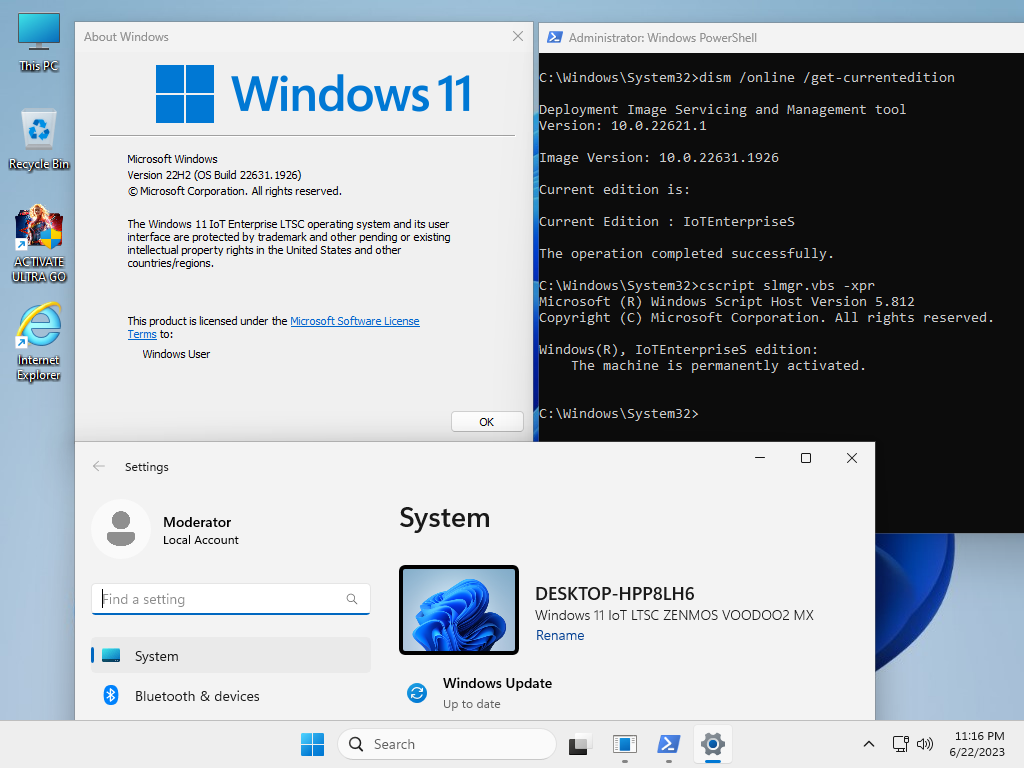The width and height of the screenshot is (1024, 768).
Task: Open the Recycle Bin icon
Action: (39, 139)
